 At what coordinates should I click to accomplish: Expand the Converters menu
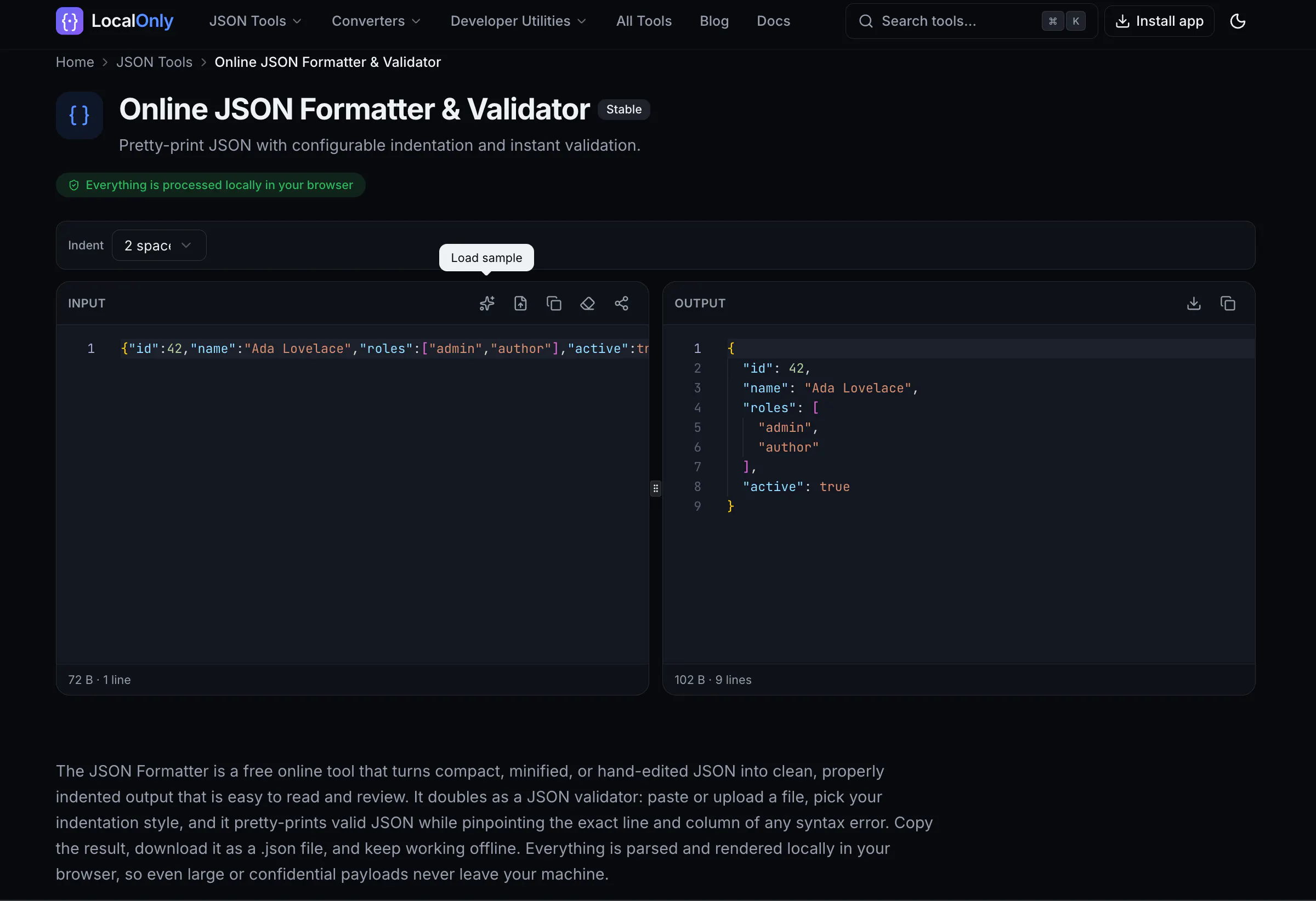[x=376, y=21]
